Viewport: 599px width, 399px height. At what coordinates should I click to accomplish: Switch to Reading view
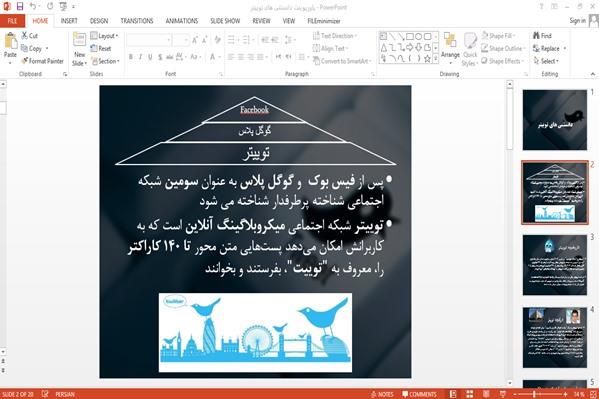click(486, 394)
